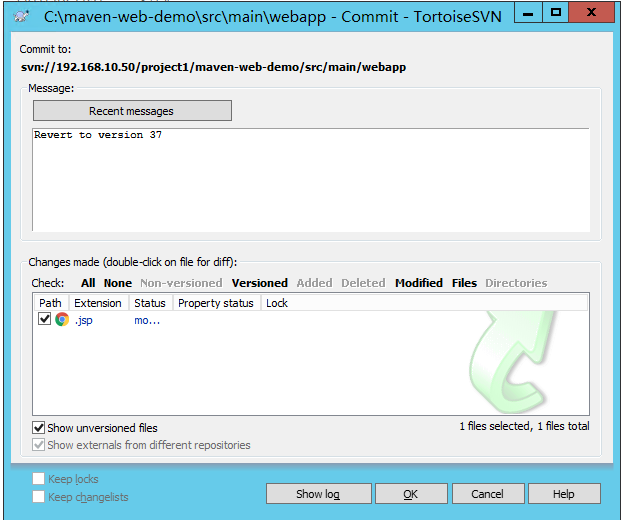Check Modified files link
The width and height of the screenshot is (621, 520).
419,283
